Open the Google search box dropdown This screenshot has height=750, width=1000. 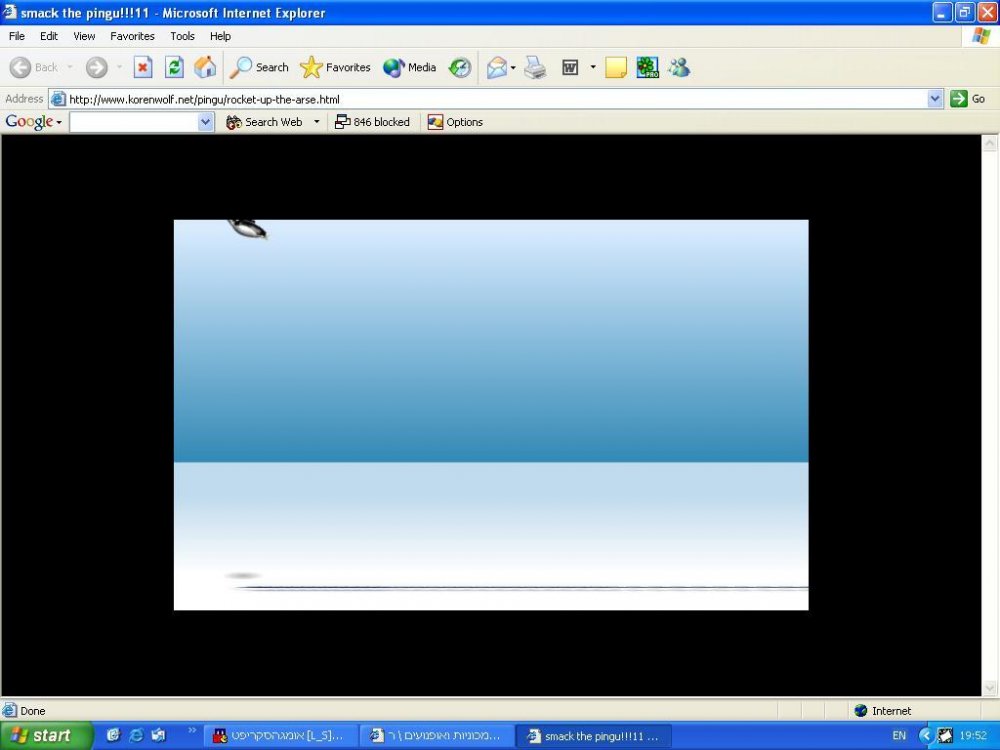tap(205, 122)
